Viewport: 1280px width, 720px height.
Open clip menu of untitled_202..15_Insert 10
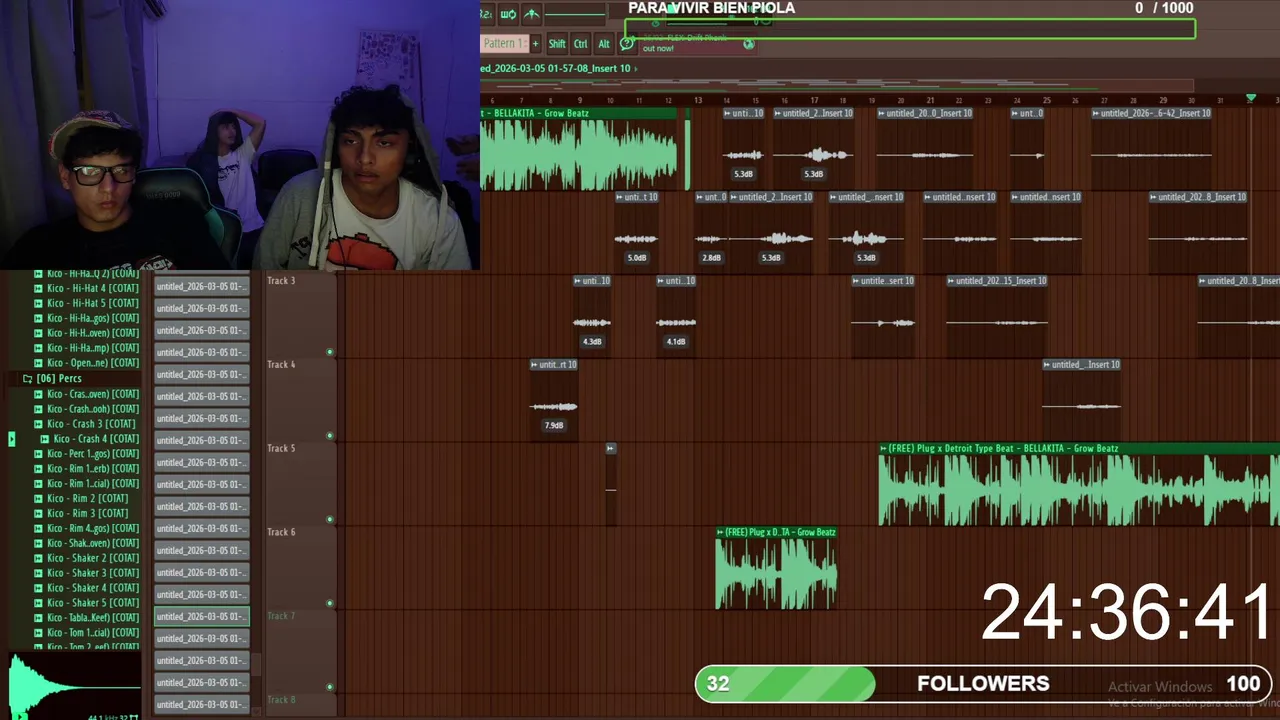click(x=951, y=281)
